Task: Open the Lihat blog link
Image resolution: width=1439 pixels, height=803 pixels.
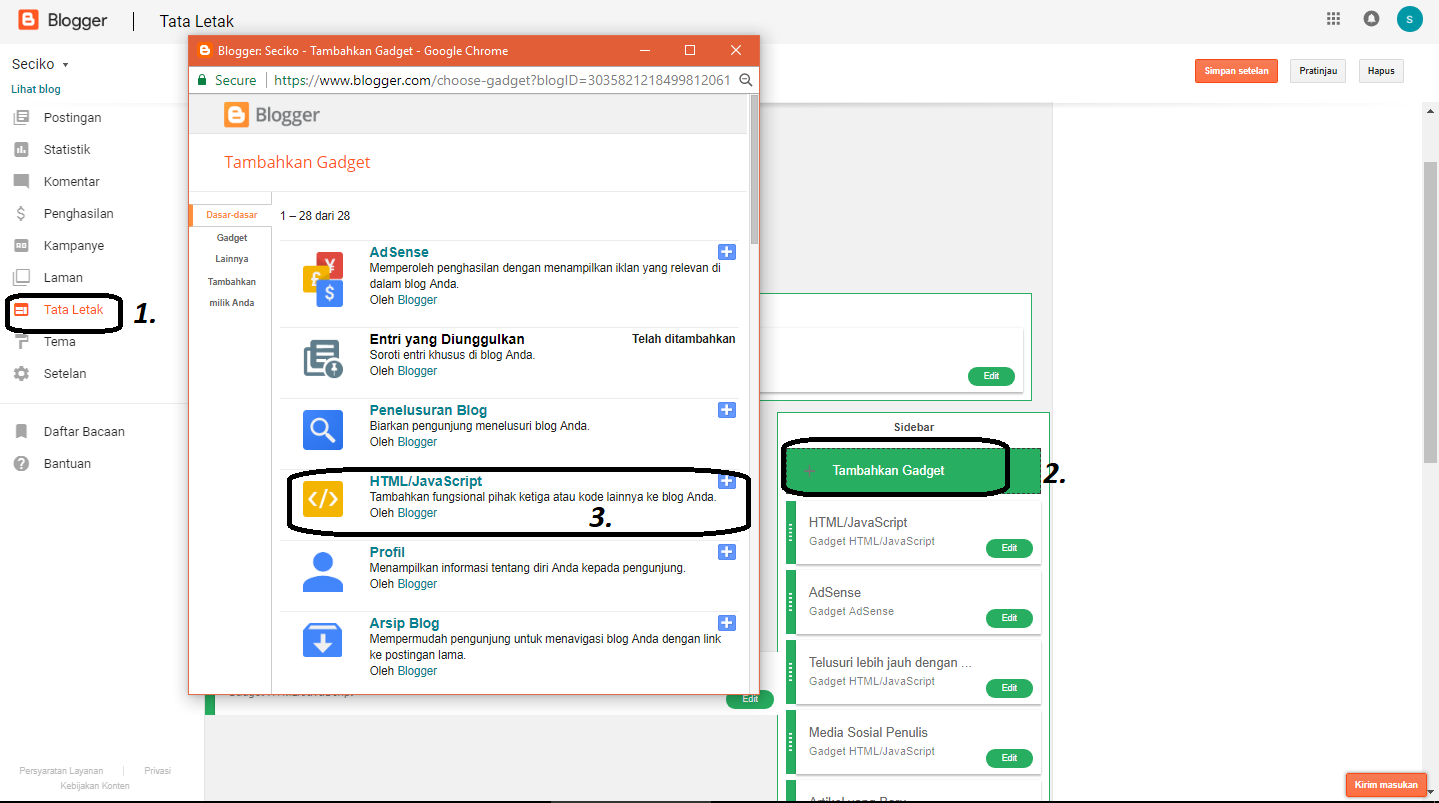Action: (36, 89)
